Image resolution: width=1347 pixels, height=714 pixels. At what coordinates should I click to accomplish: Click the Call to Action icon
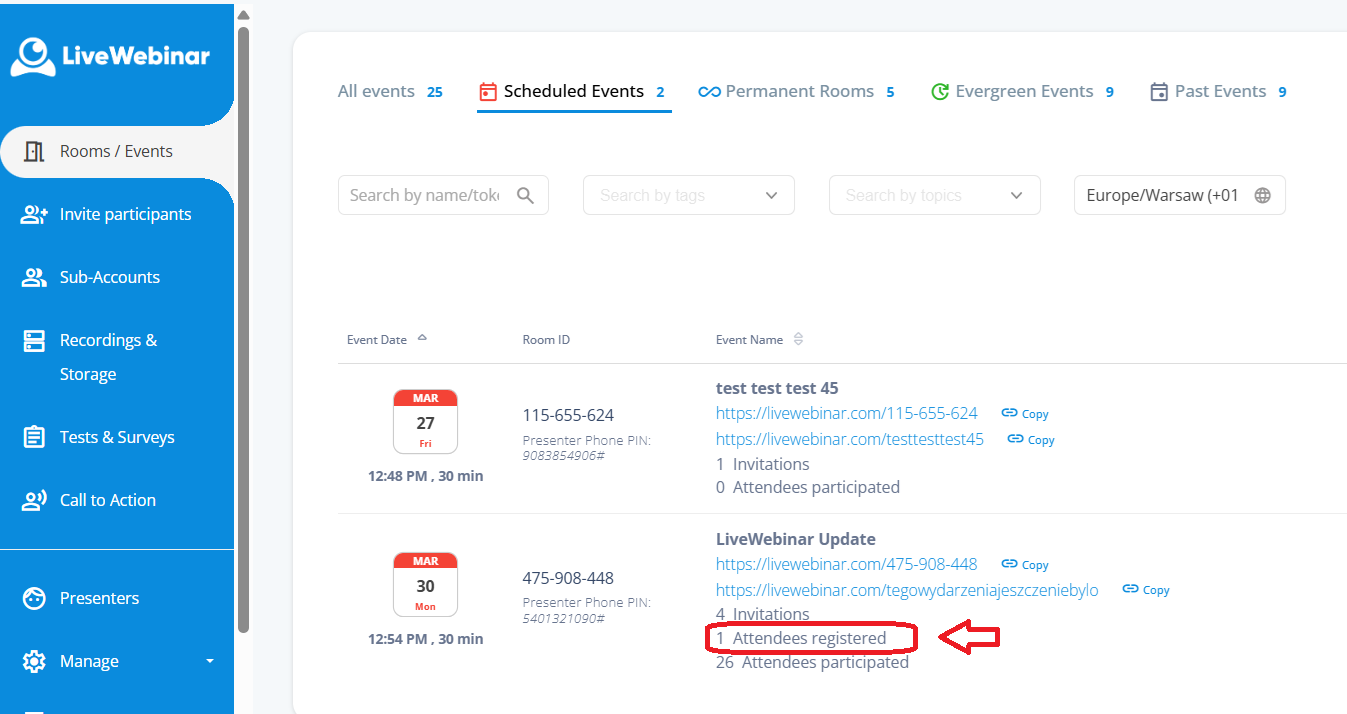coord(34,500)
